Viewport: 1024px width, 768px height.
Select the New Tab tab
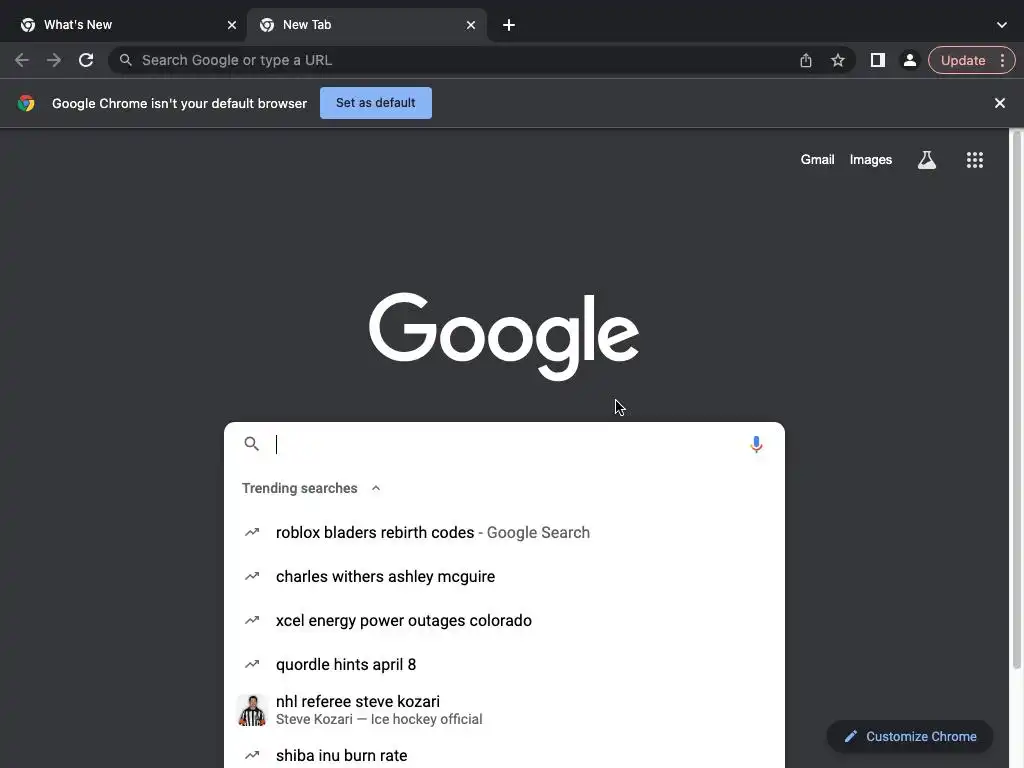[367, 25]
